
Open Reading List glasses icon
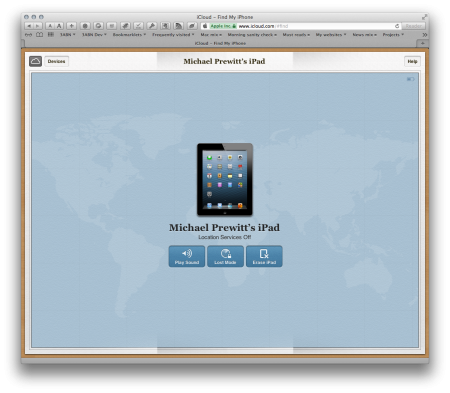point(29,35)
